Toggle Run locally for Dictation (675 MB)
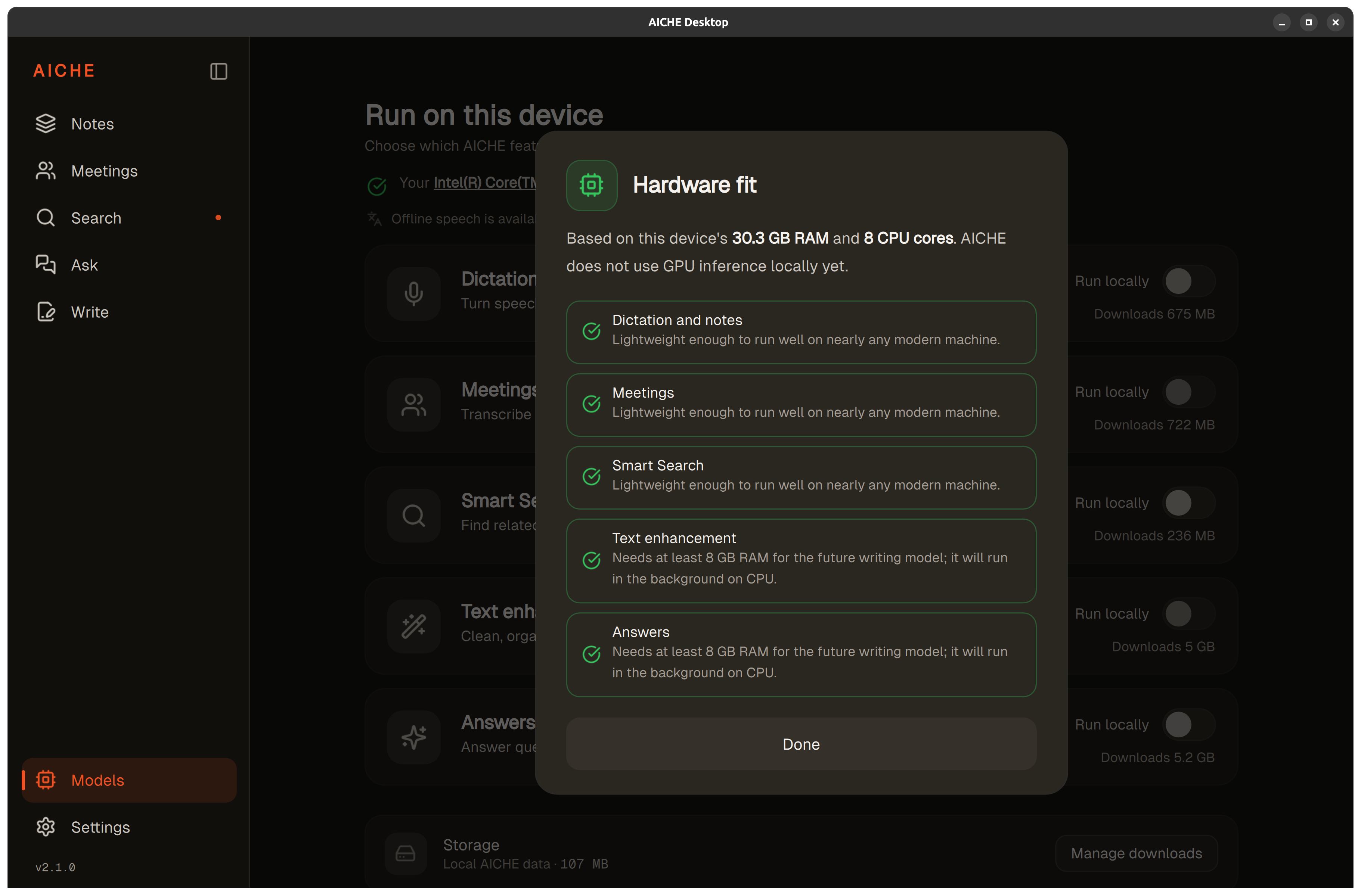 tap(1189, 281)
